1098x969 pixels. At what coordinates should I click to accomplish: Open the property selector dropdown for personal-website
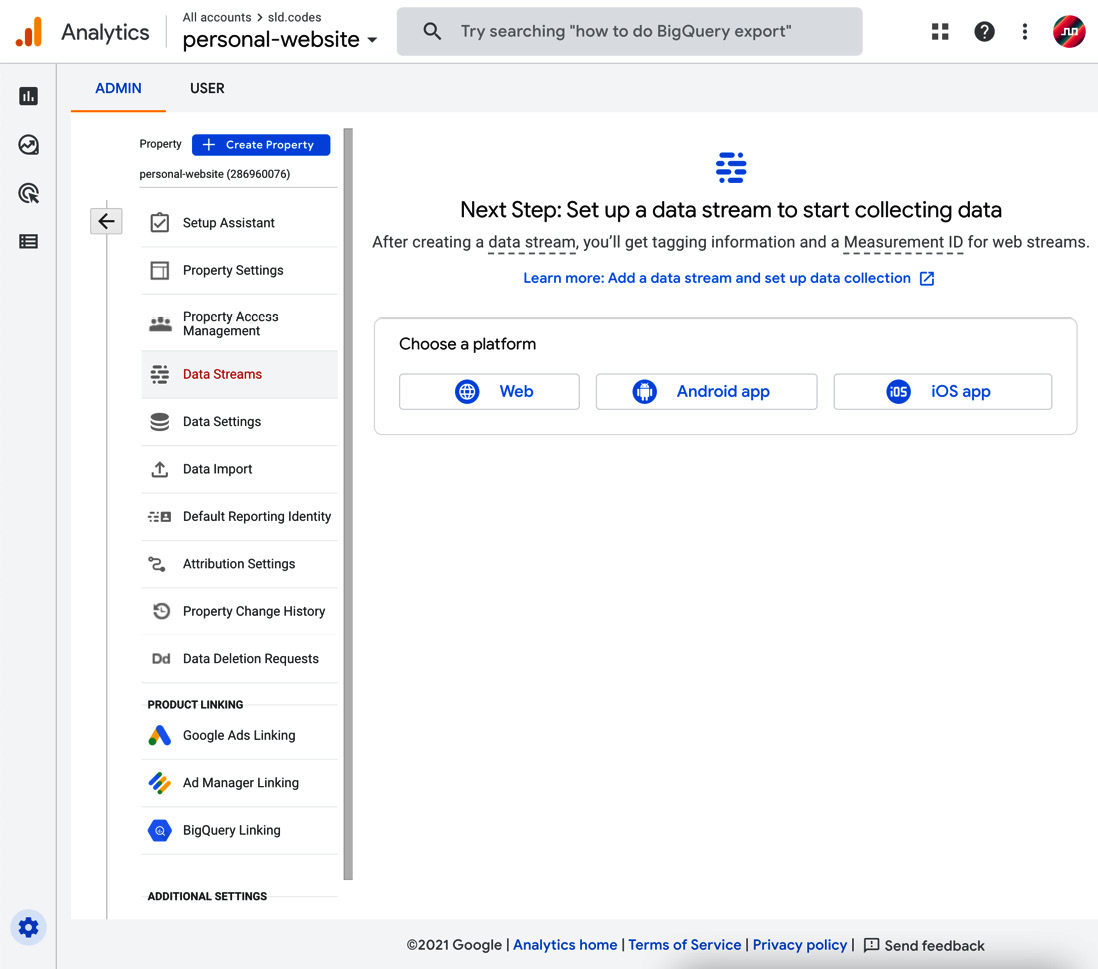pyautogui.click(x=371, y=40)
